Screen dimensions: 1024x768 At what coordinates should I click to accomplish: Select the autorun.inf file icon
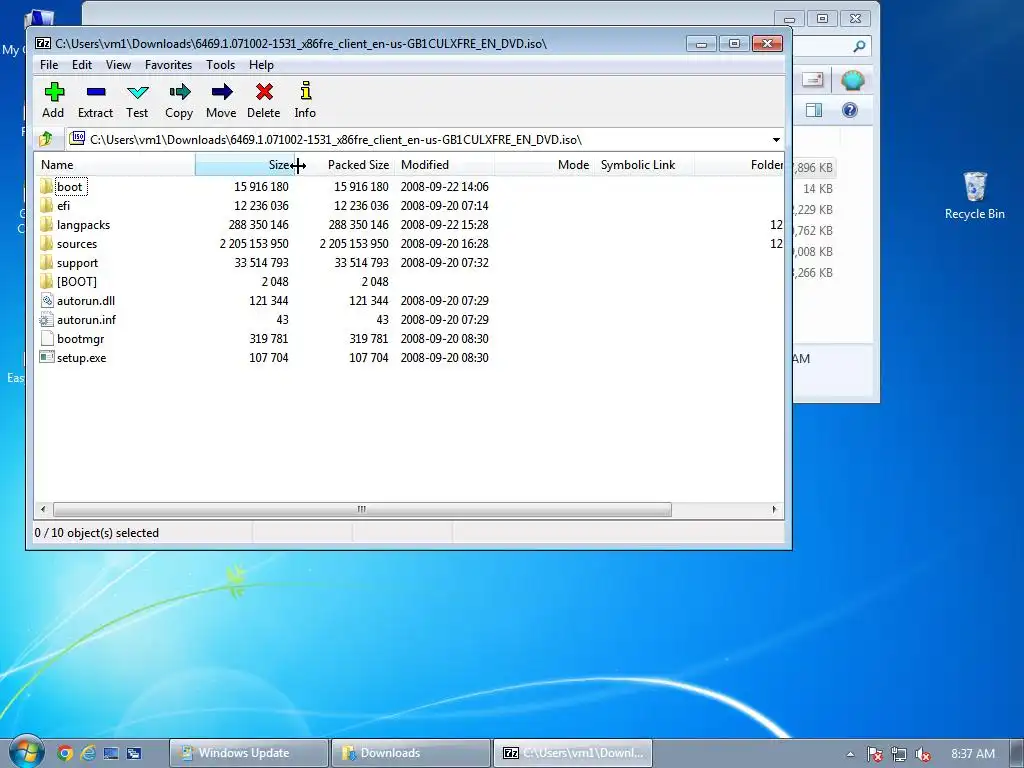pos(46,319)
